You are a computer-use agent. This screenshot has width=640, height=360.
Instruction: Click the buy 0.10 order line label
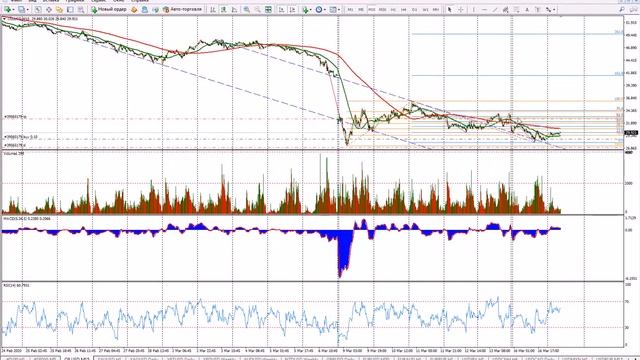[21, 137]
